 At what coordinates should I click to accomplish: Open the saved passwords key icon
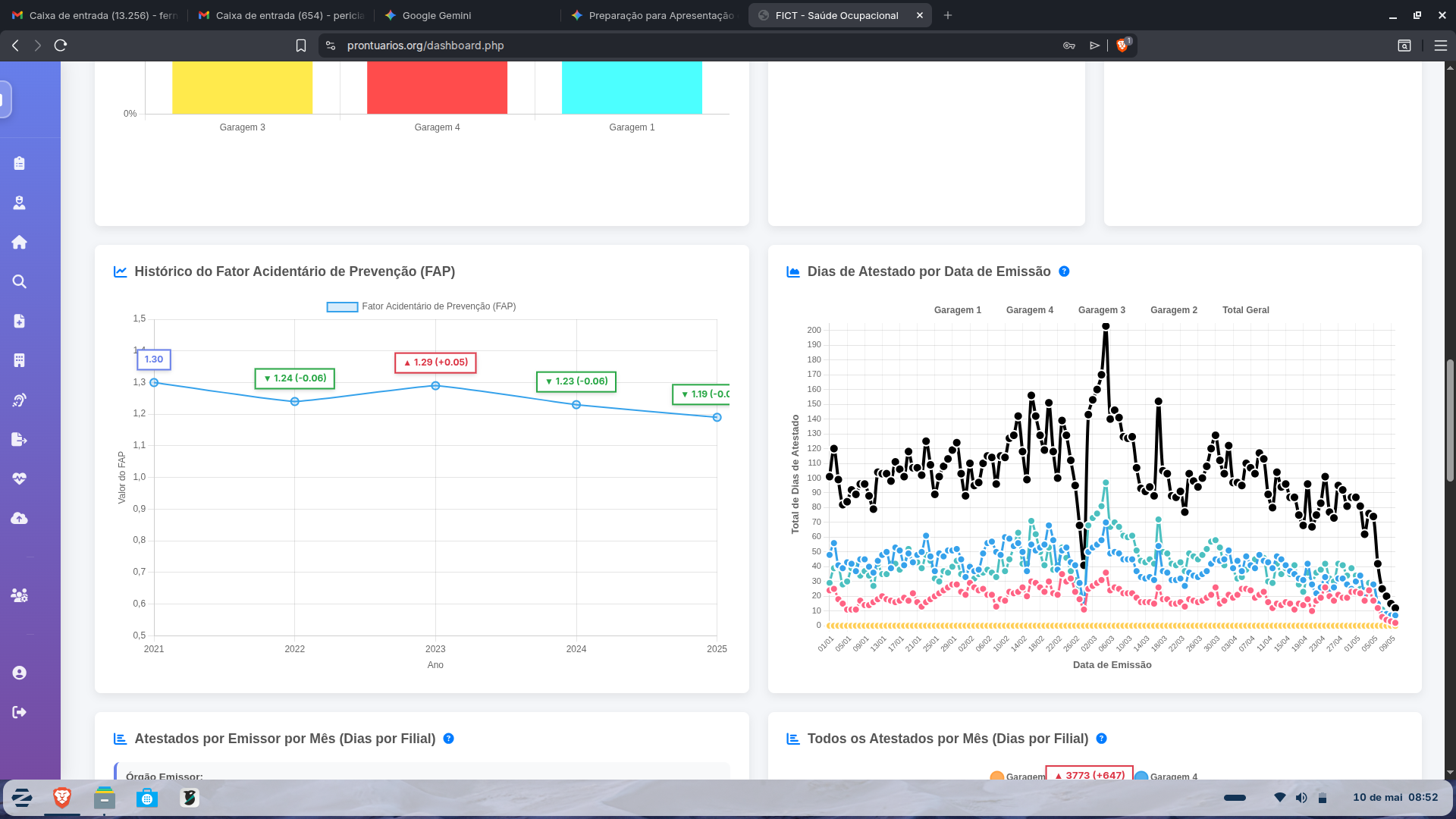pos(1069,45)
